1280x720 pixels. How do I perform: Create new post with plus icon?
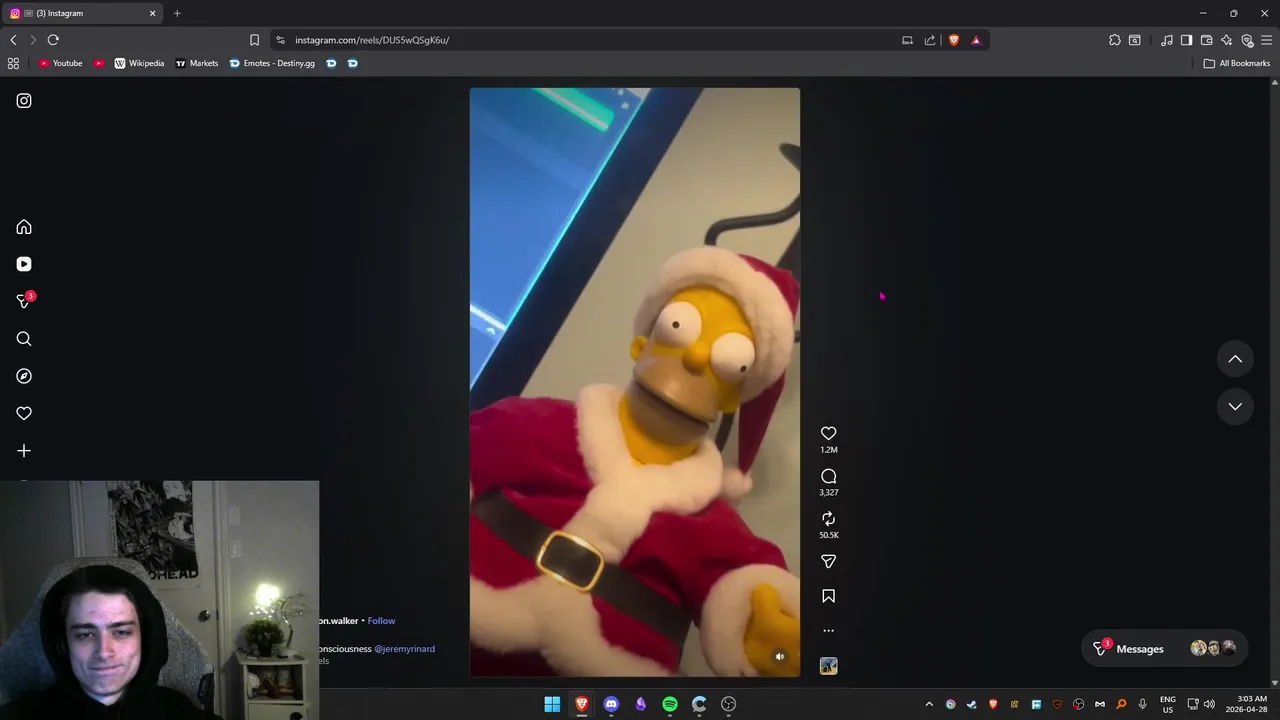24,451
